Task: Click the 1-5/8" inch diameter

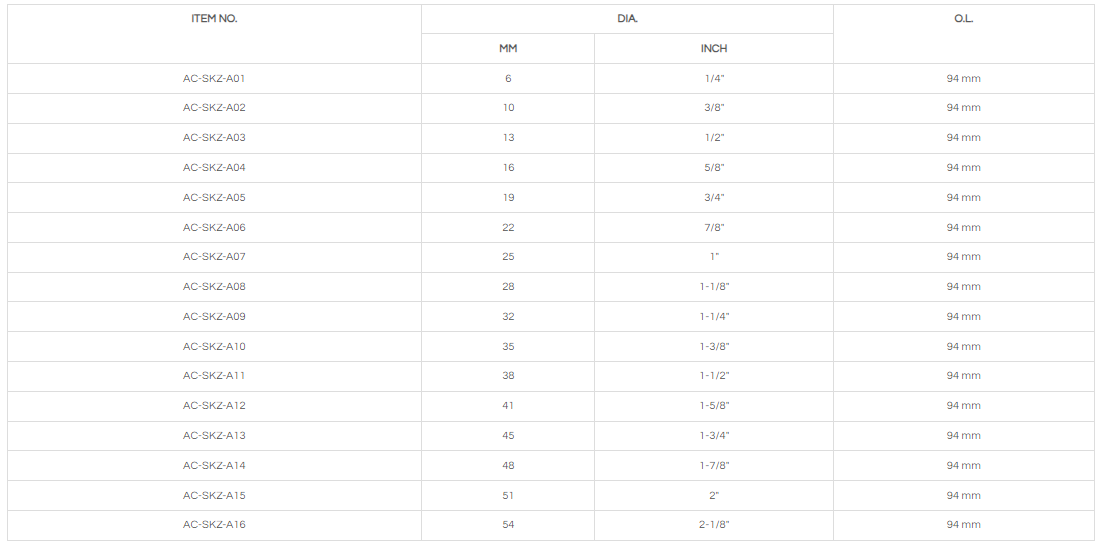Action: (714, 406)
